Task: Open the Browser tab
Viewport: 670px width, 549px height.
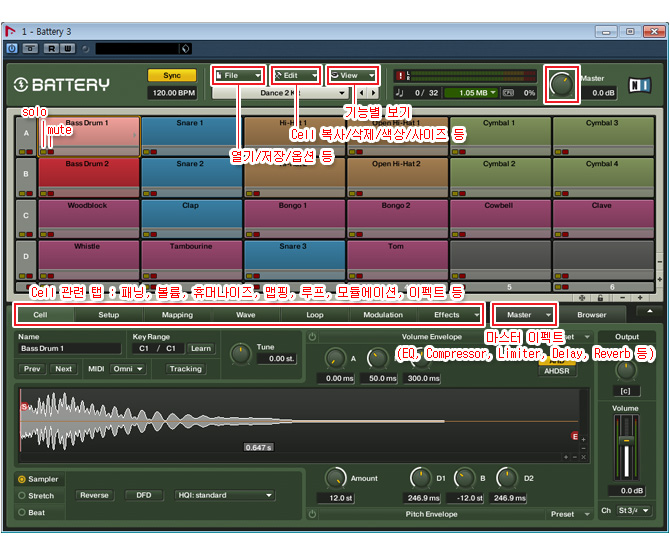Action: 592,315
